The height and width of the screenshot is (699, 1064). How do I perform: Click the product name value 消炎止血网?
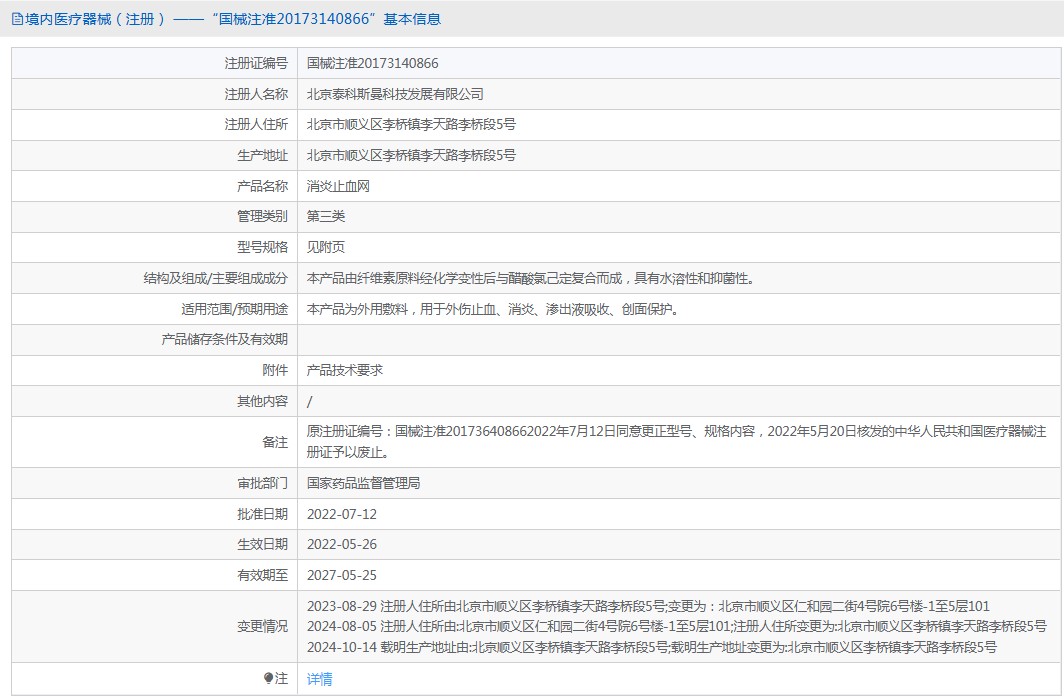pyautogui.click(x=338, y=186)
